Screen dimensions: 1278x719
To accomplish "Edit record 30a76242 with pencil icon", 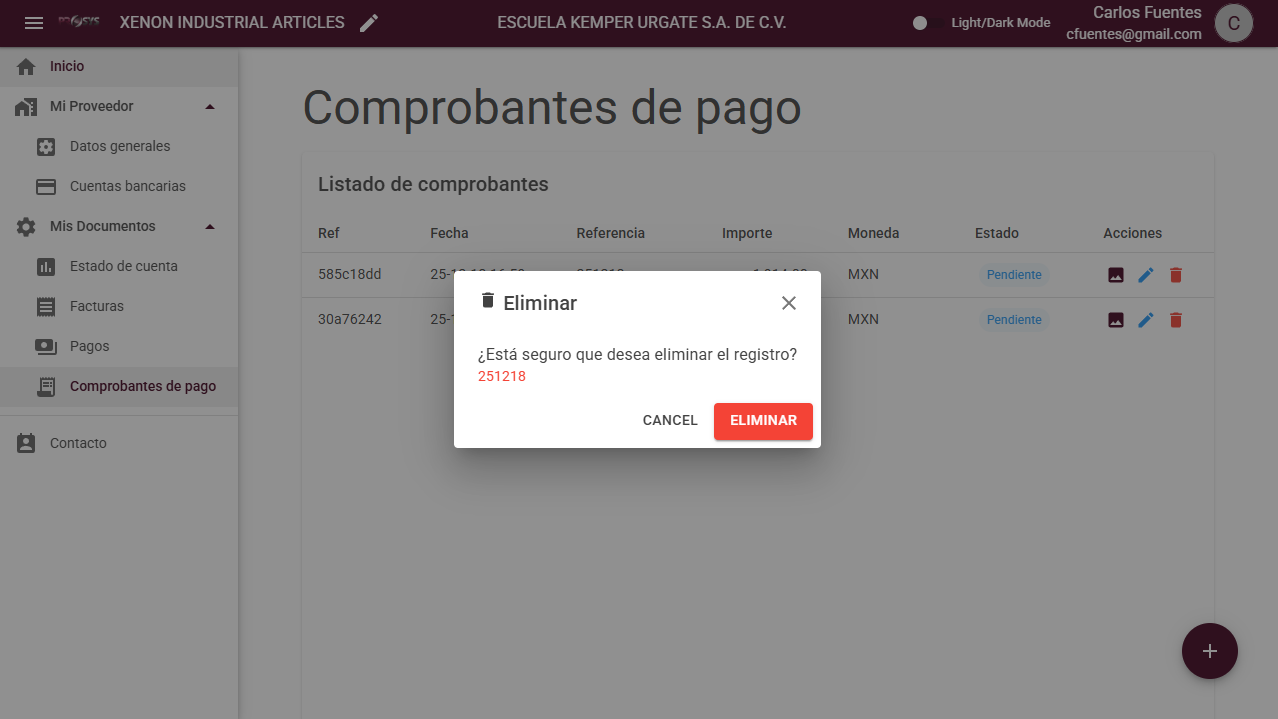I will (x=1146, y=320).
